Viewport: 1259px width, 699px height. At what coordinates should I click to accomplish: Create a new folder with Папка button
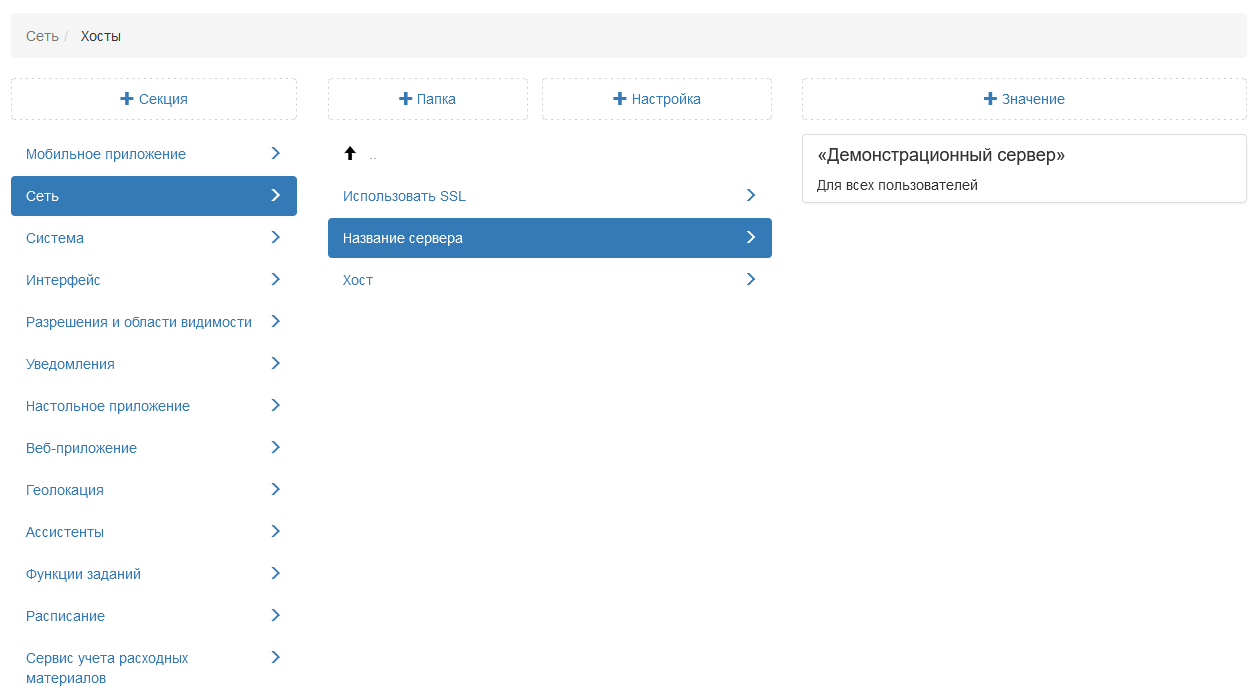[428, 99]
